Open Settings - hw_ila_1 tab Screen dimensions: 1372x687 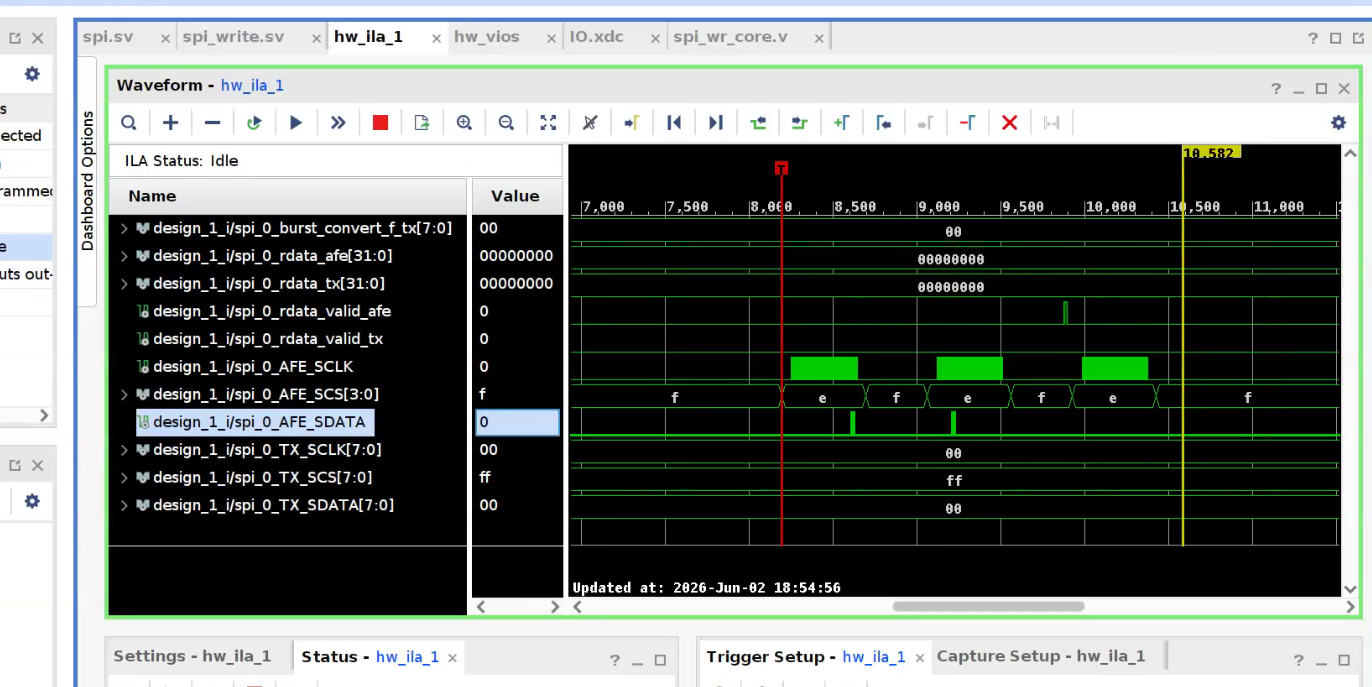(192, 657)
